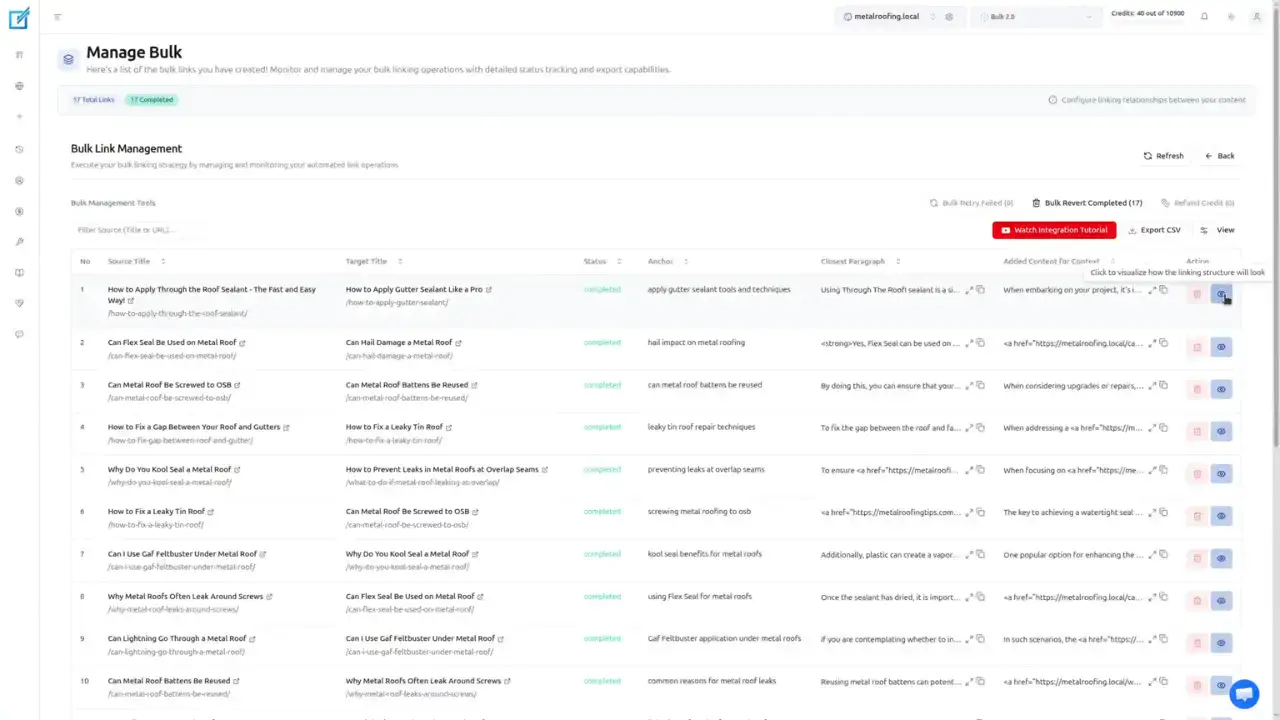
Task: Click Export CSV
Action: (x=1155, y=229)
